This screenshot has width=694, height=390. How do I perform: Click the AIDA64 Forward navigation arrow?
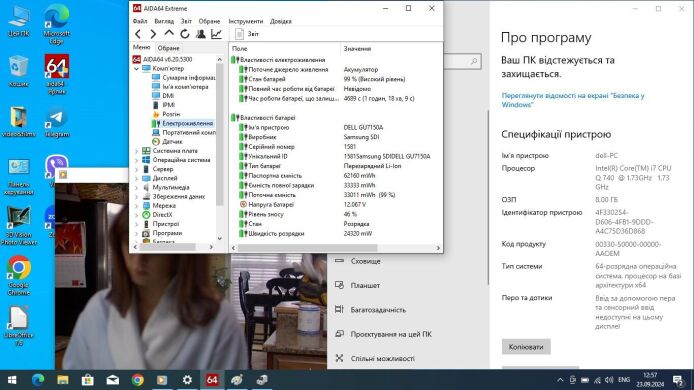pos(153,34)
